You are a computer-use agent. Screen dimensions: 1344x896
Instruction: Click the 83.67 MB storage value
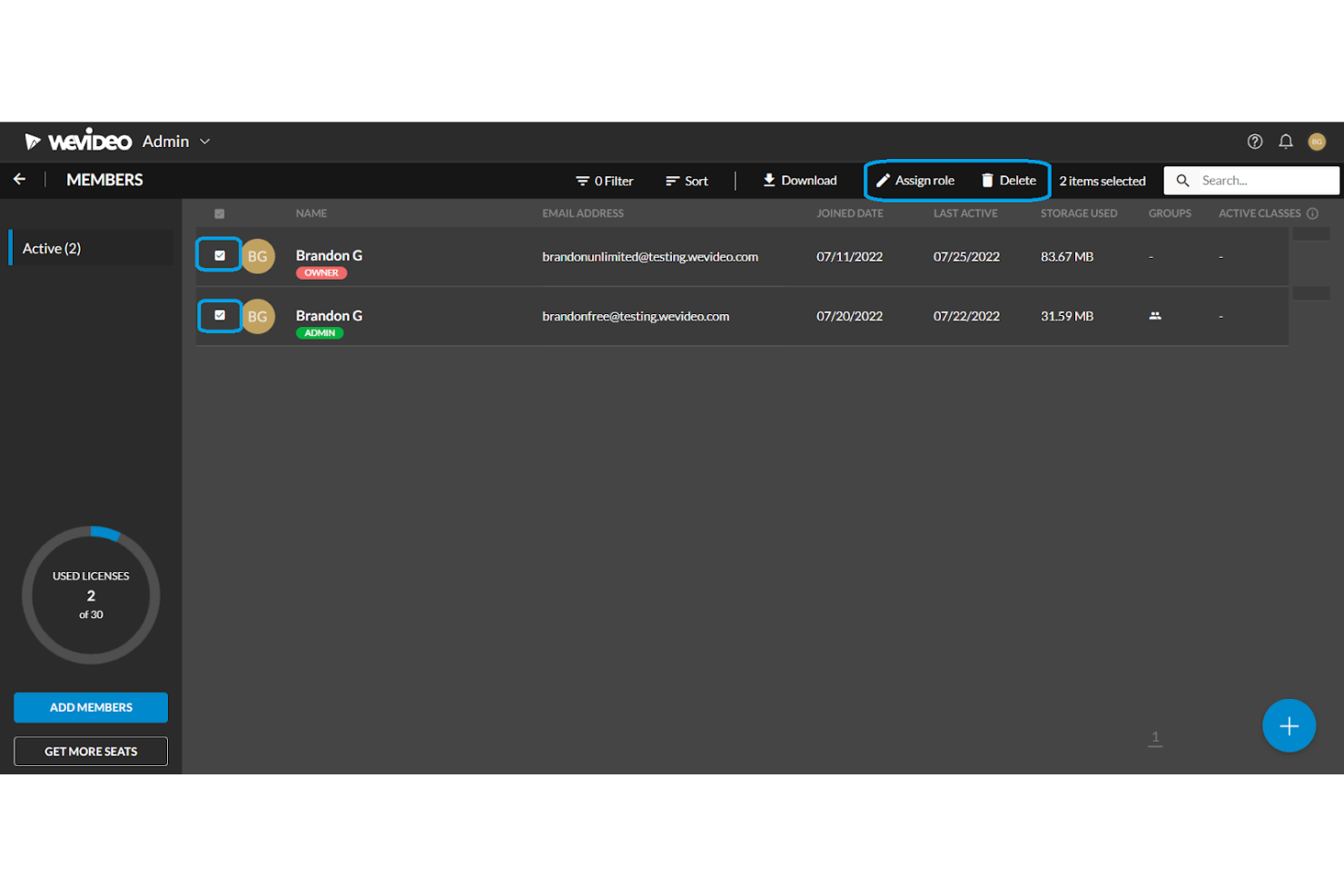1067,257
